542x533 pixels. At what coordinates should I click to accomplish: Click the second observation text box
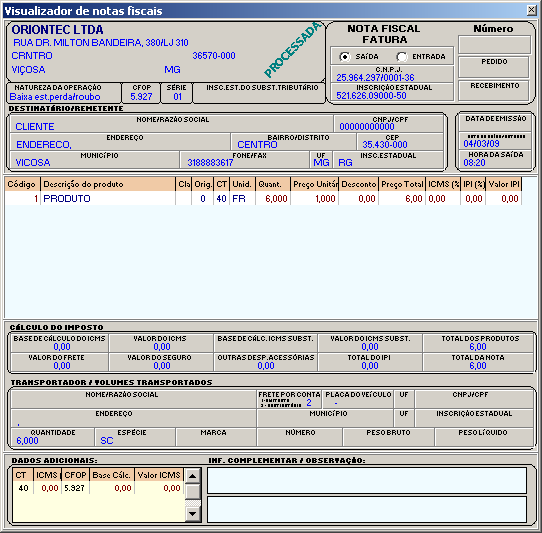367,509
